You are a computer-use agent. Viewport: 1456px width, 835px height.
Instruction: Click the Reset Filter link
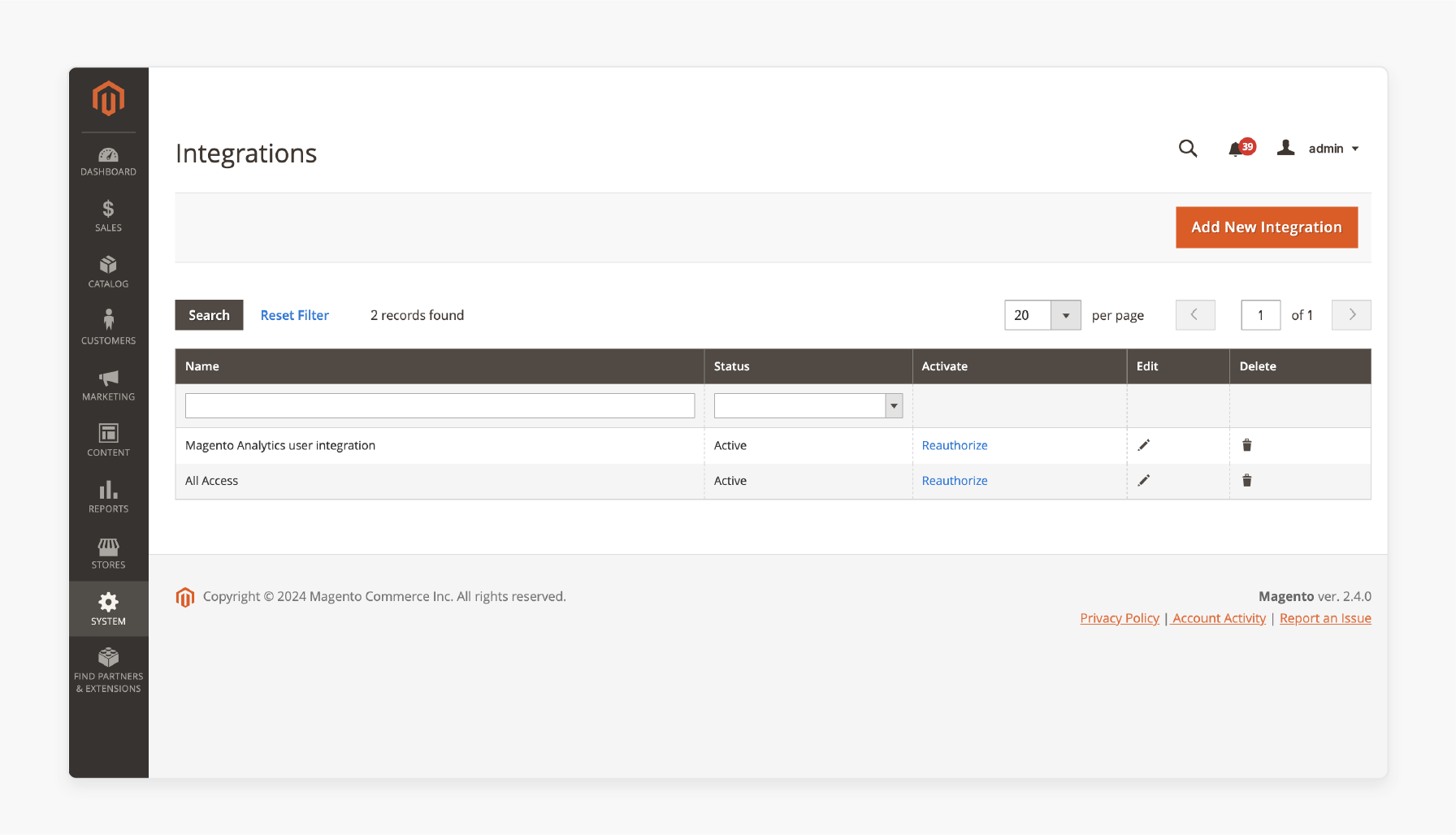294,315
